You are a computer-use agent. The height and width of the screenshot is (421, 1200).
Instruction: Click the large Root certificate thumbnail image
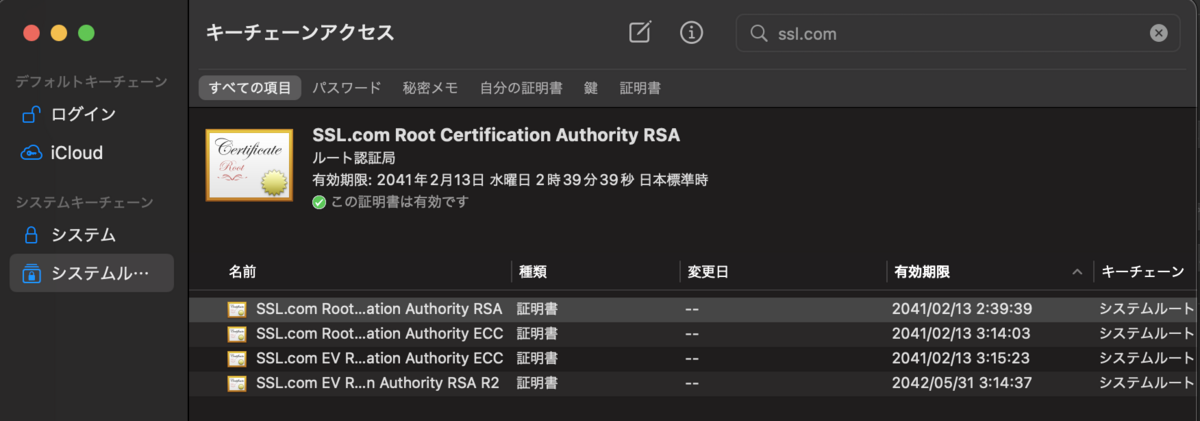point(249,165)
